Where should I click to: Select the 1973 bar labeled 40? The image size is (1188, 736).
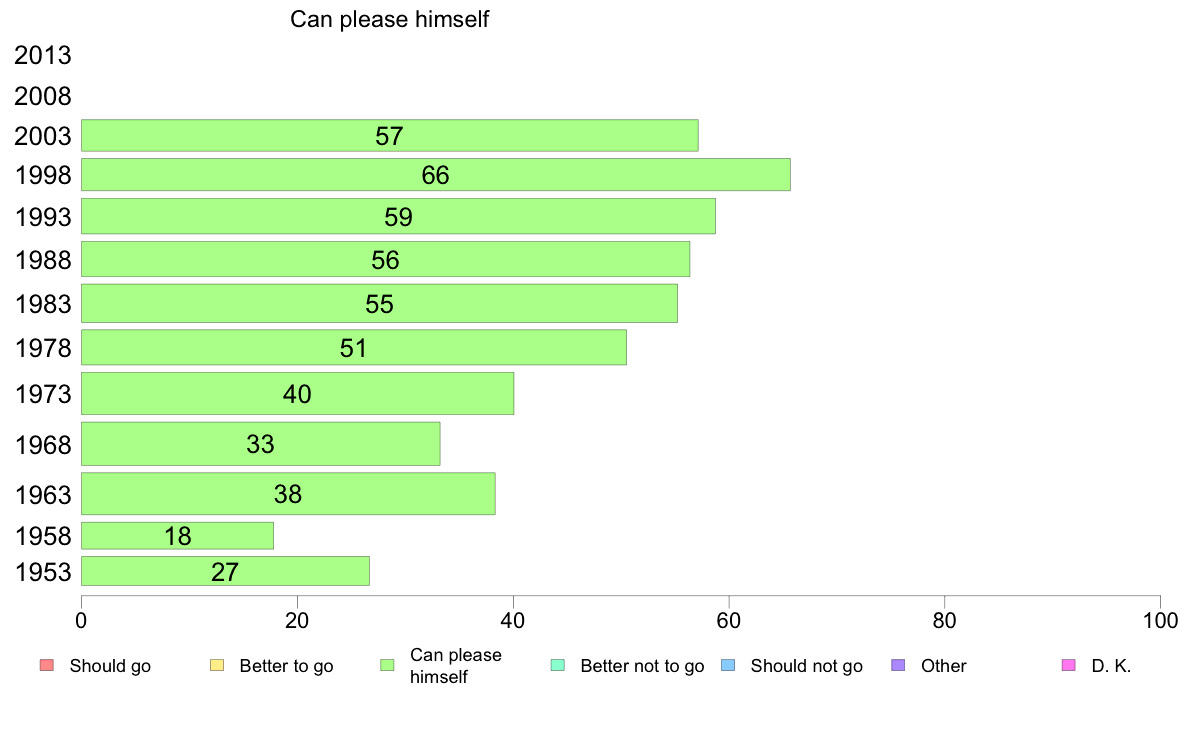pyautogui.click(x=297, y=393)
